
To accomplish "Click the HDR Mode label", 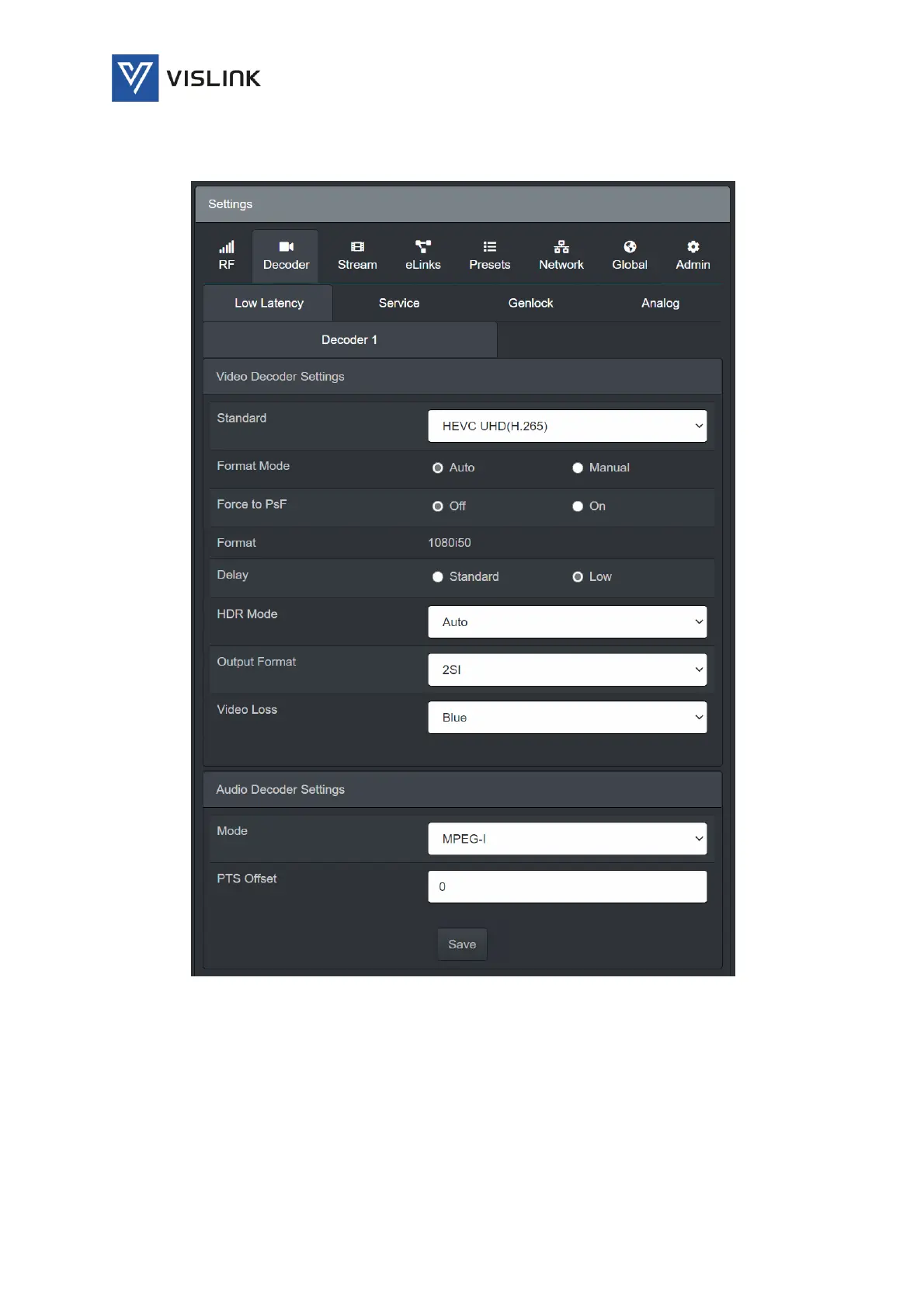I will pyautogui.click(x=247, y=614).
